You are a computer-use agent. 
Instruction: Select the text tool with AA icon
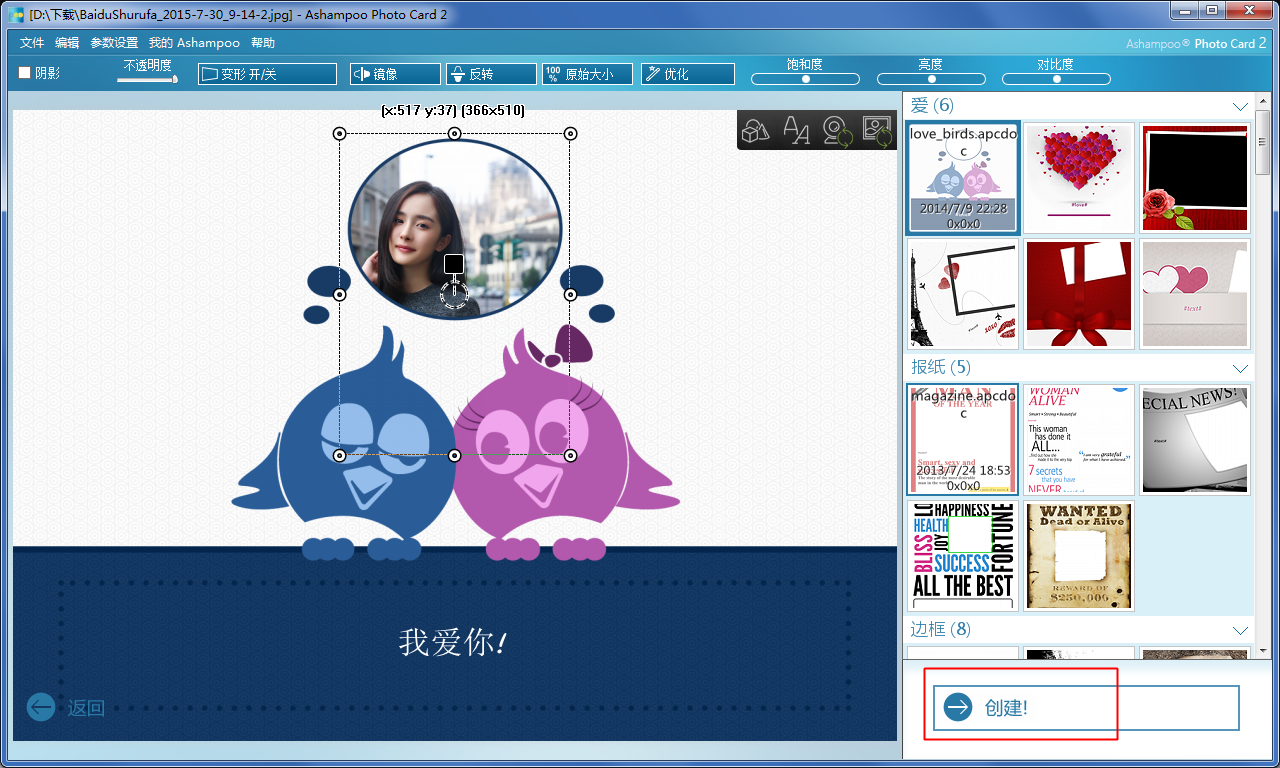[796, 130]
